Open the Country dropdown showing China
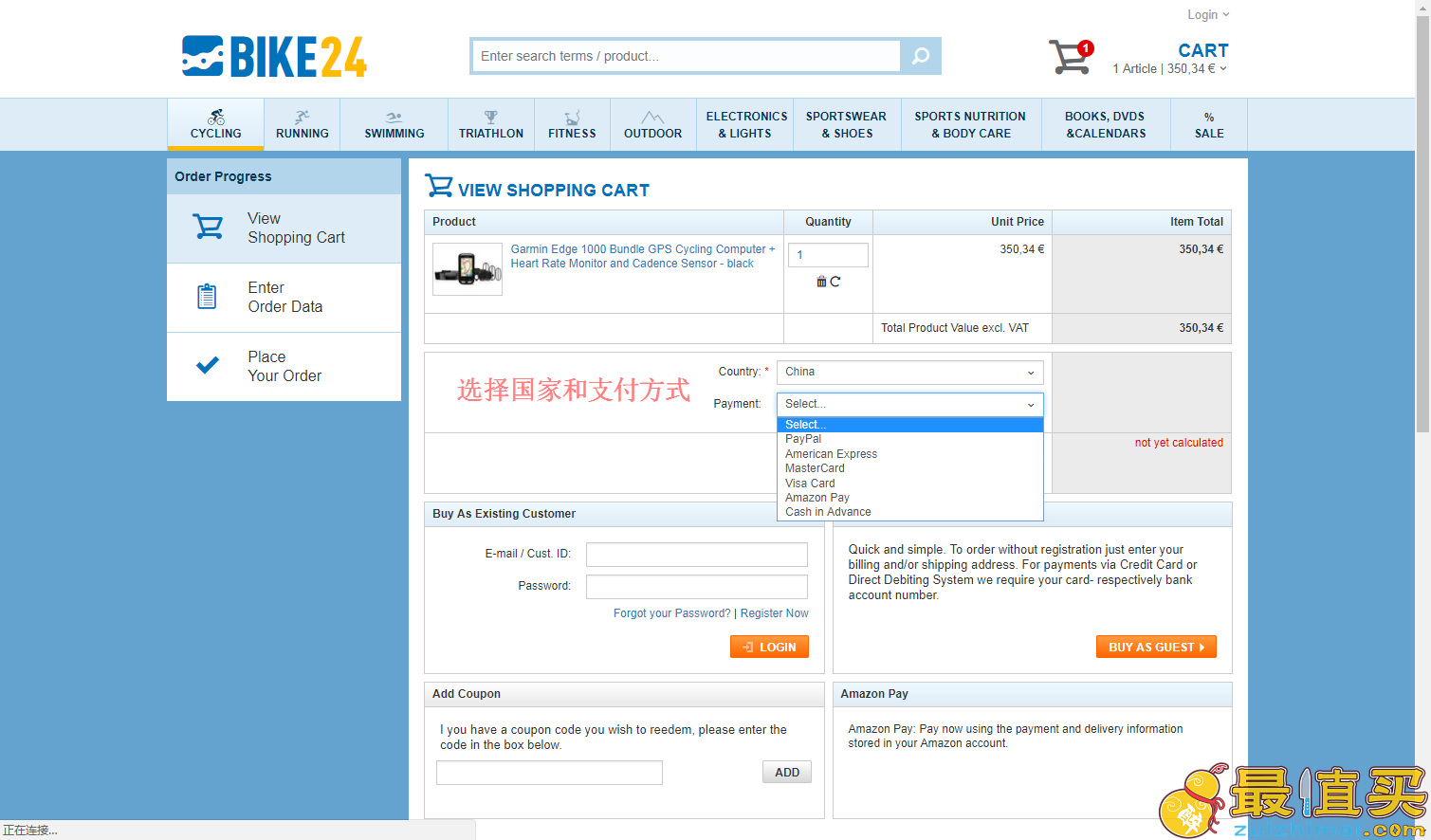Screen dimensions: 1431x840 click(x=909, y=372)
